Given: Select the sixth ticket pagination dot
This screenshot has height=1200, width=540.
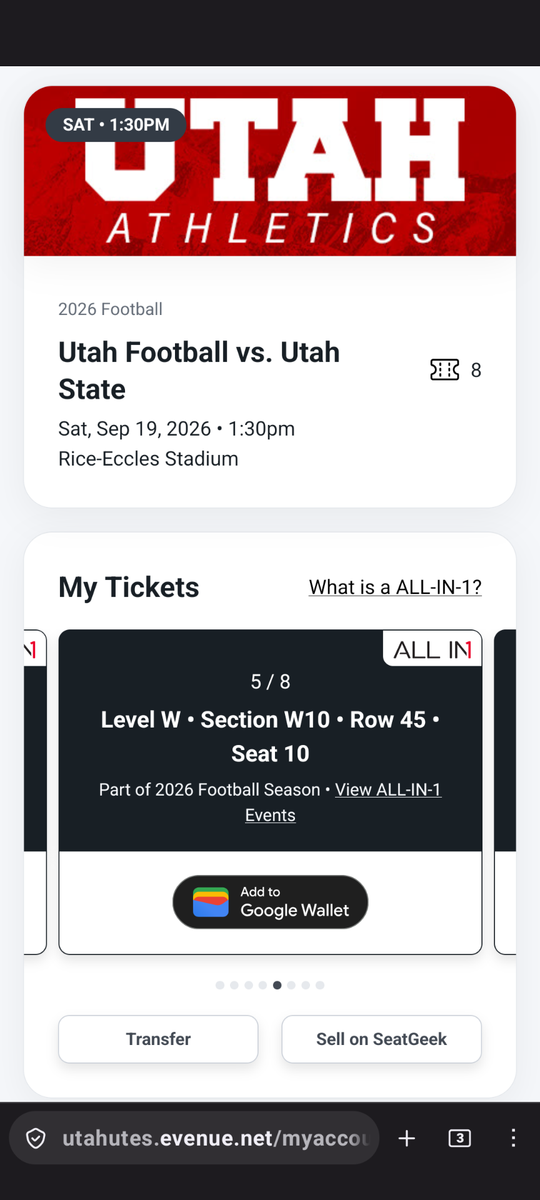Looking at the screenshot, I should pos(291,985).
